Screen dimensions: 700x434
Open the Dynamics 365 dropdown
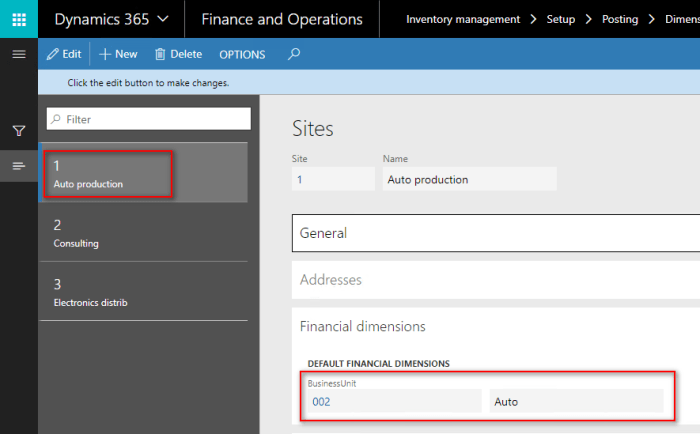[111, 19]
